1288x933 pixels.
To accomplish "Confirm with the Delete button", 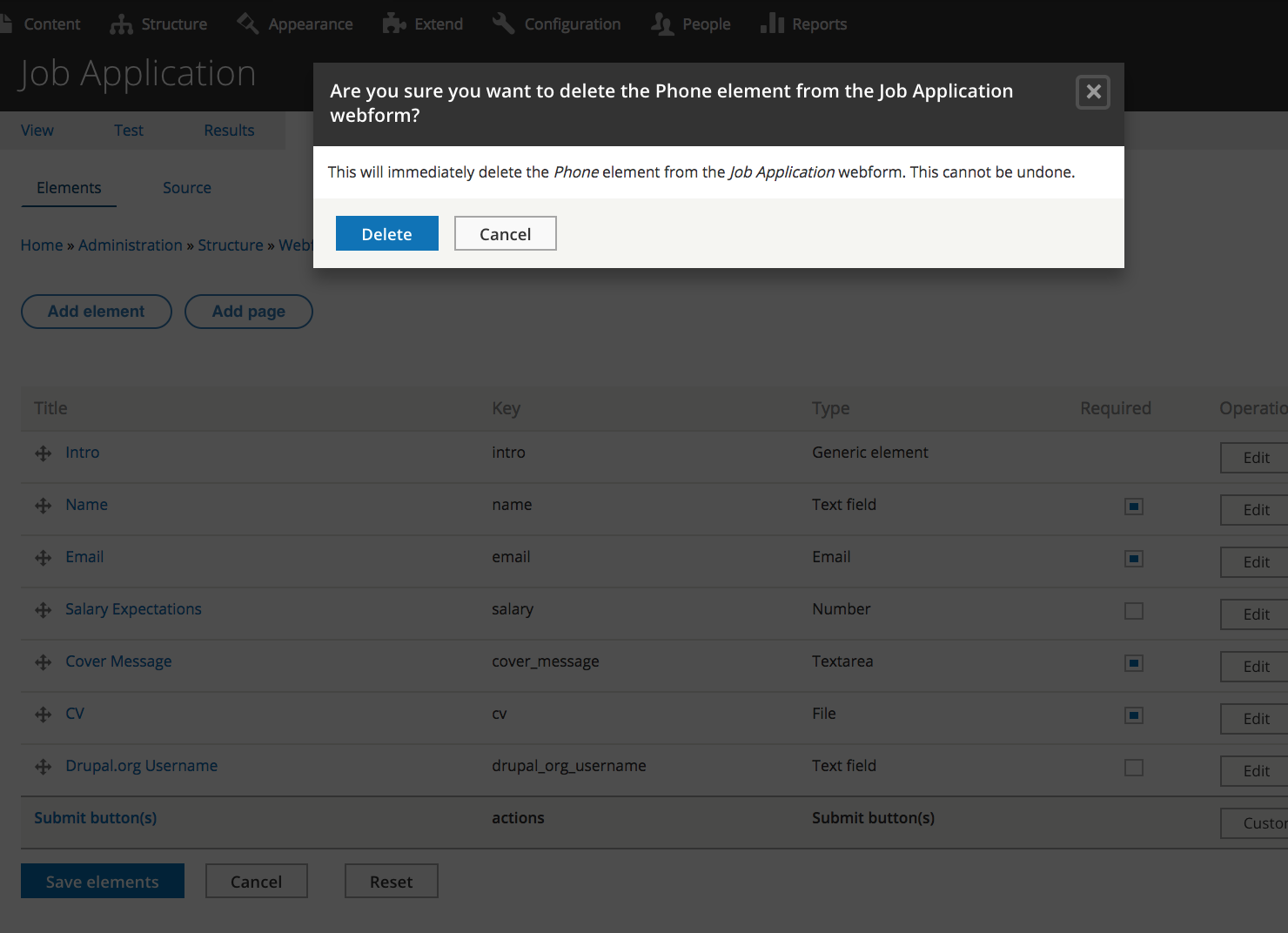I will (x=386, y=233).
